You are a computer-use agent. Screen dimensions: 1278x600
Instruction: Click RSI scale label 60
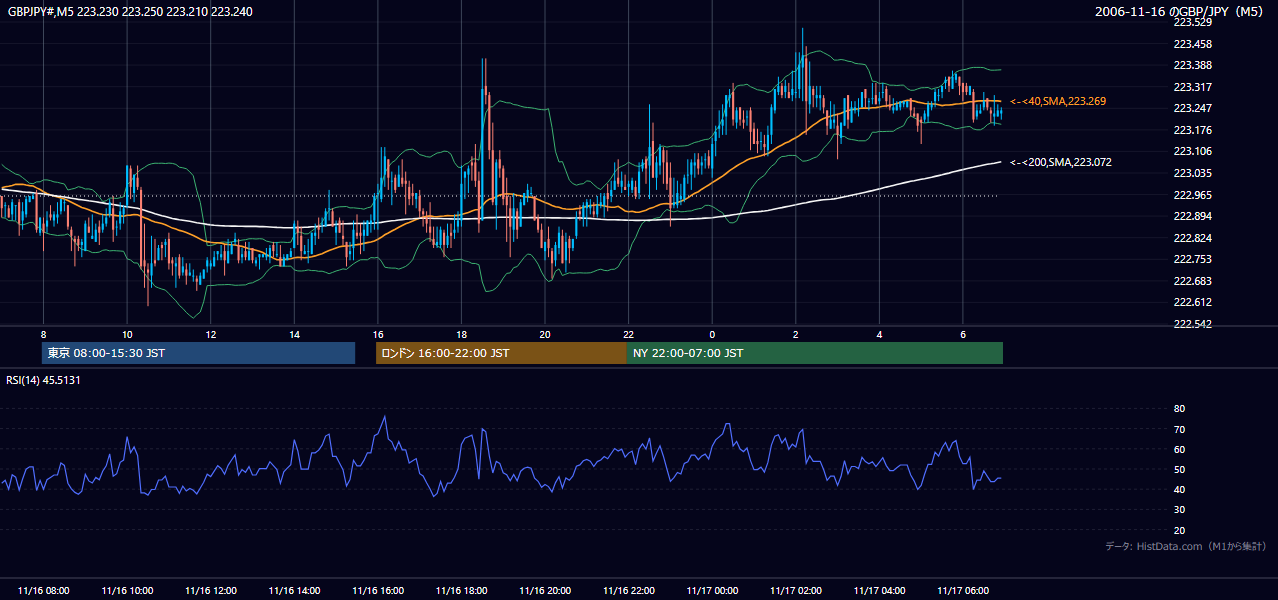(1179, 449)
